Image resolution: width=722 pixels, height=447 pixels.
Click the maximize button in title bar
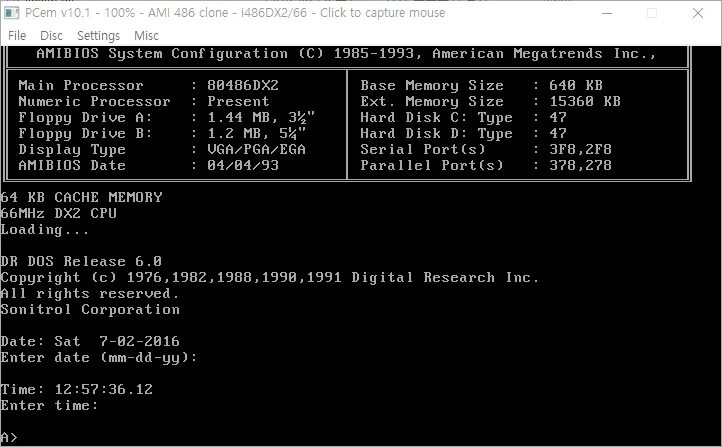[x=652, y=13]
